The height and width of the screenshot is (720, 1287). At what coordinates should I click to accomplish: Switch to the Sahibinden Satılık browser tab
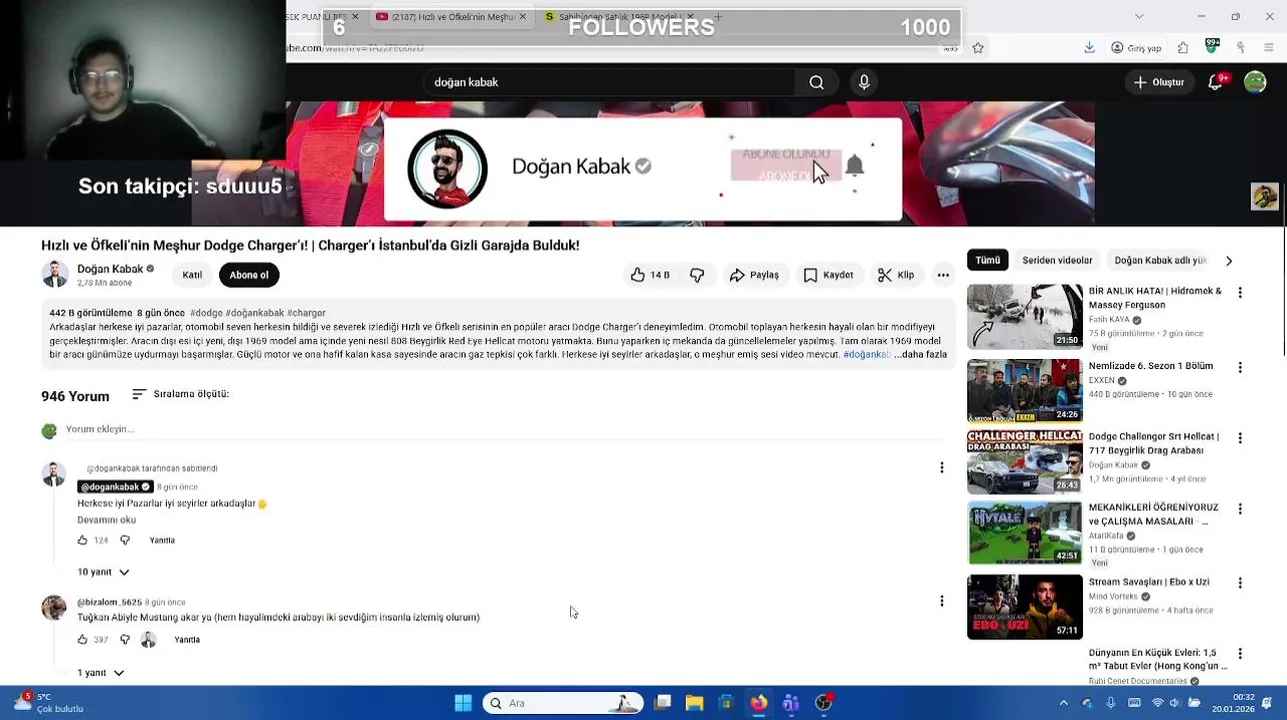pos(620,17)
